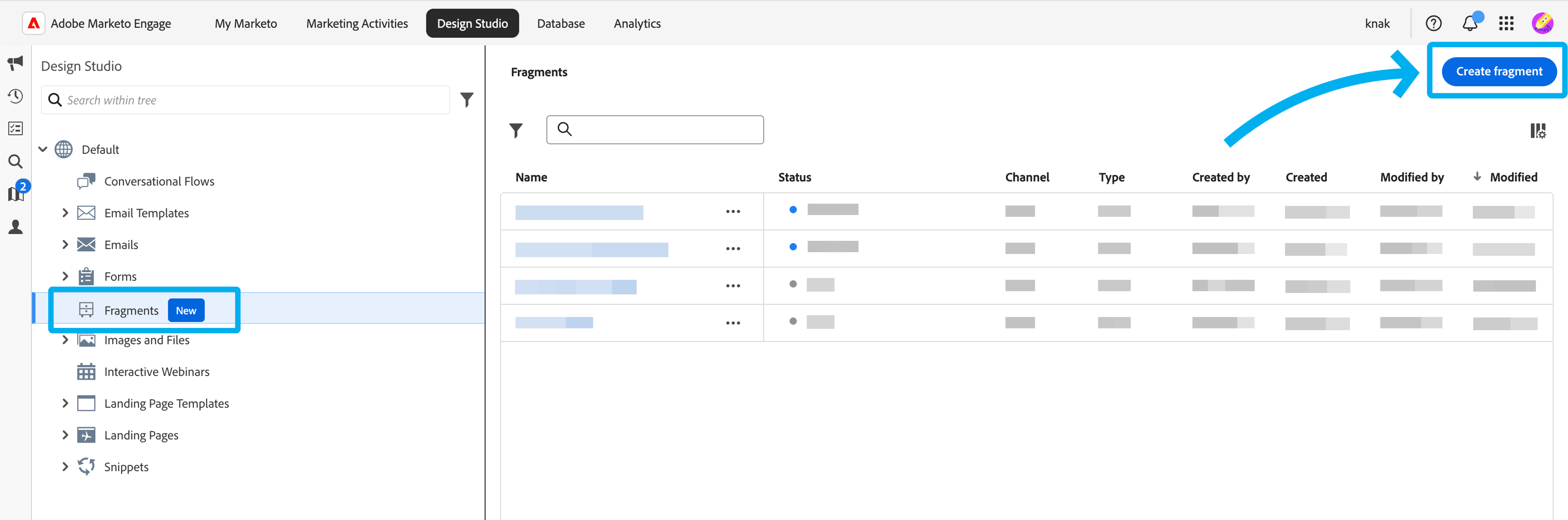This screenshot has height=520, width=1568.
Task: Open the notifications bell icon
Action: 1470,24
